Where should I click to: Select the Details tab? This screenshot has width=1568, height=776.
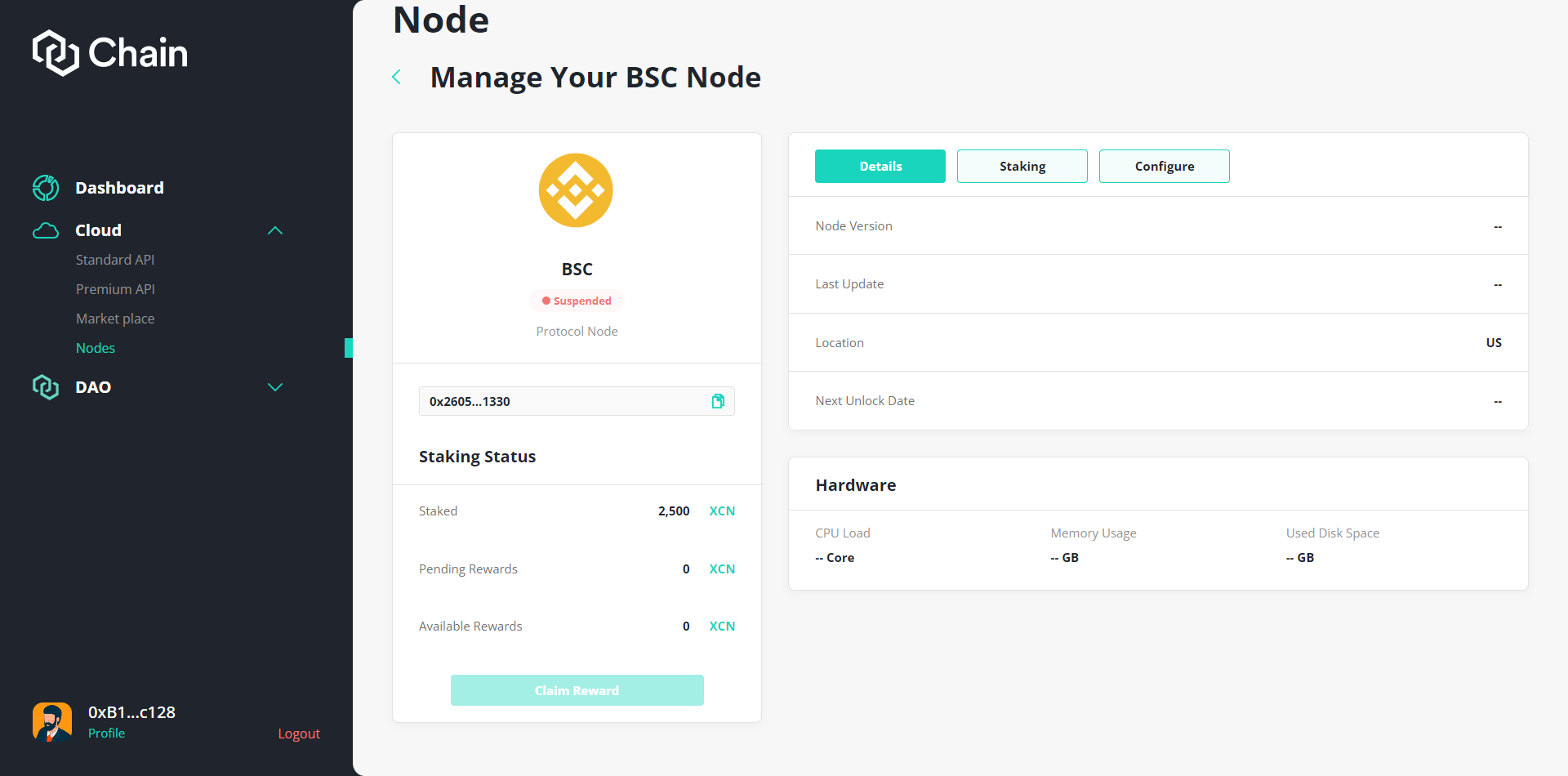pyautogui.click(x=880, y=167)
